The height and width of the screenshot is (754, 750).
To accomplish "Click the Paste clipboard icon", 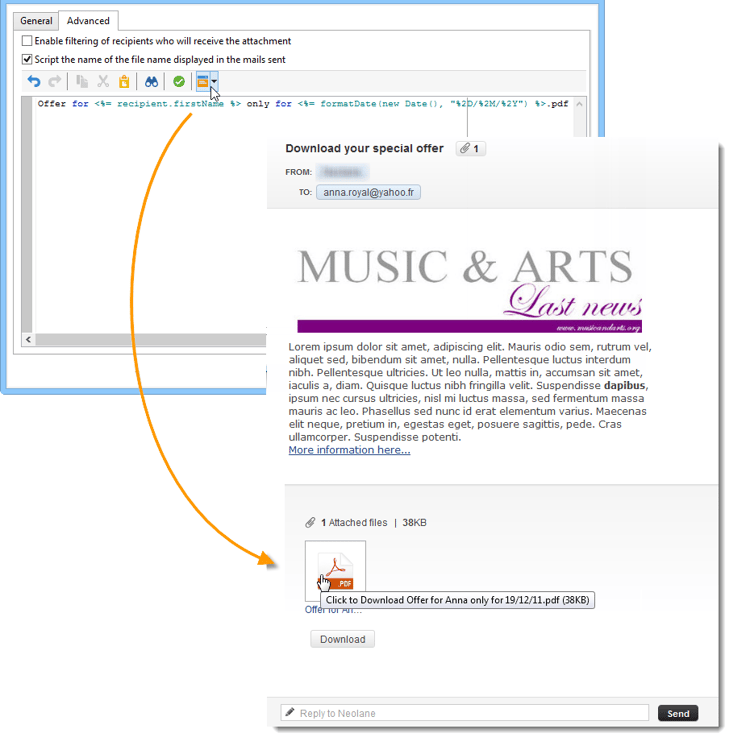I will coord(124,81).
